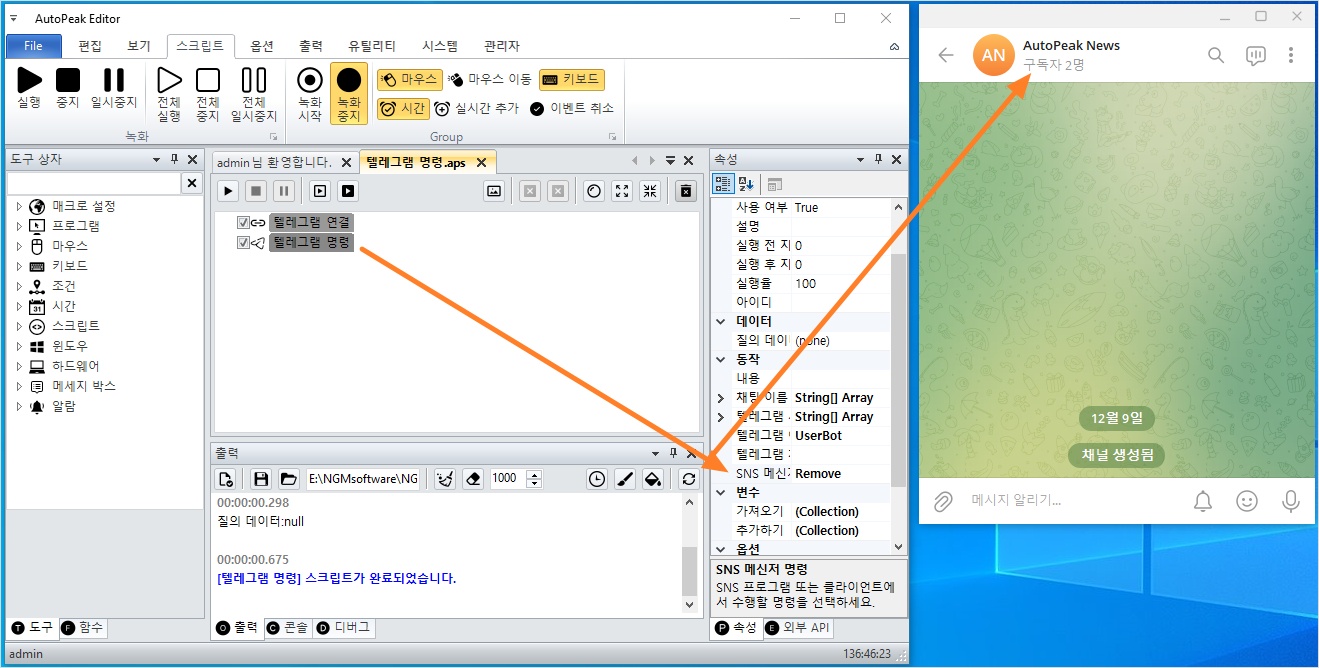Switch to the 함수 tab in toolbox
1319x668 pixels.
click(82, 628)
